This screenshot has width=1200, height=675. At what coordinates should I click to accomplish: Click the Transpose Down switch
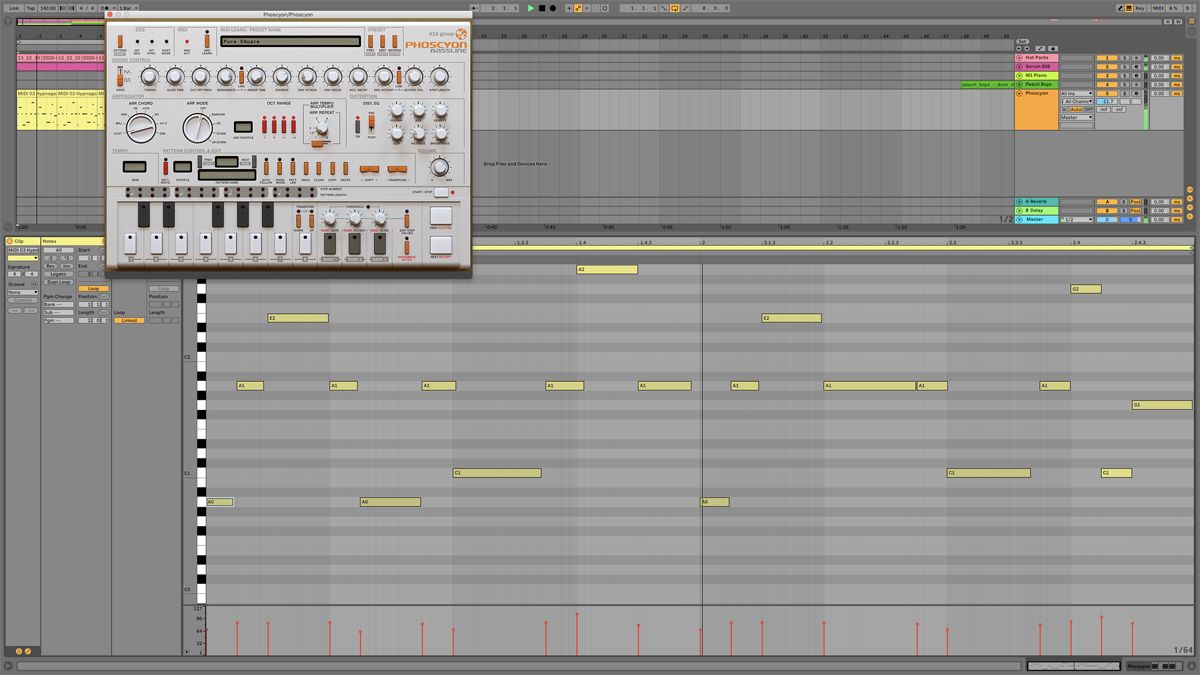pyautogui.click(x=297, y=219)
